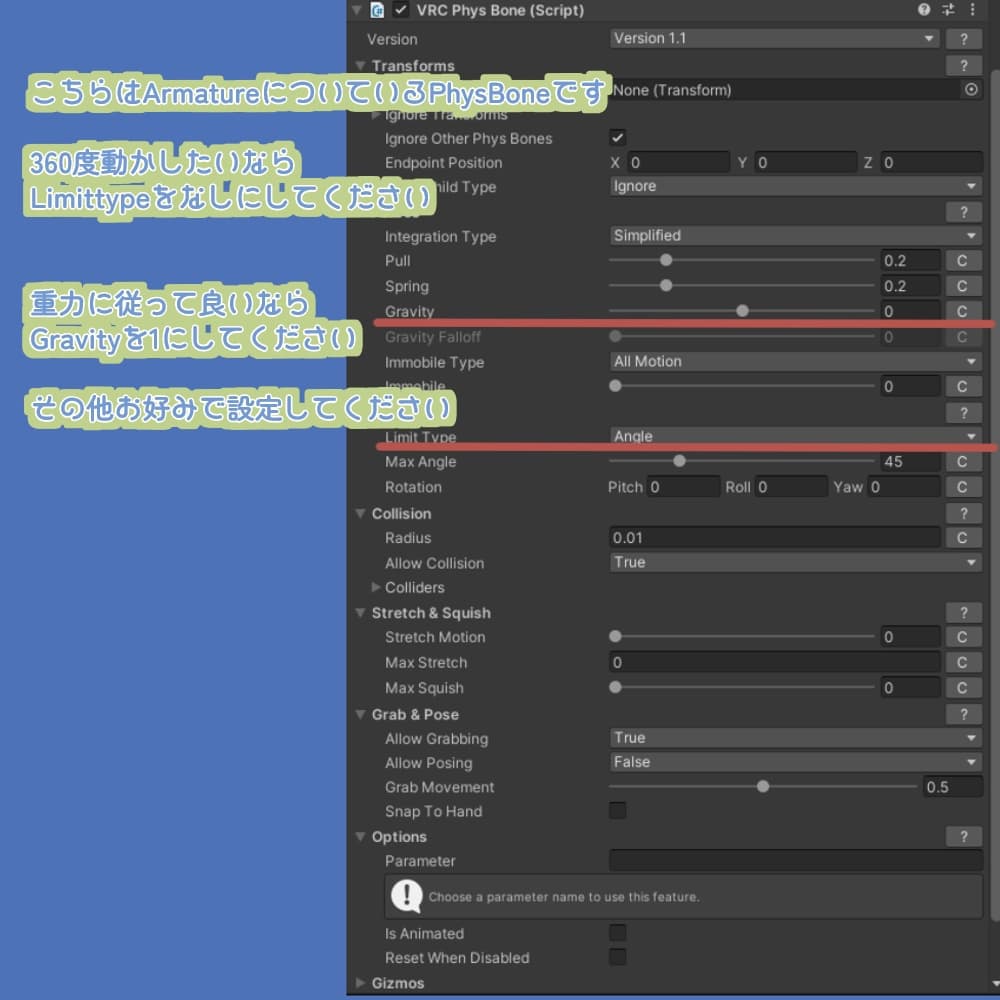Click the Limits section help button
Screen dimensions: 1000x1000
click(x=964, y=413)
